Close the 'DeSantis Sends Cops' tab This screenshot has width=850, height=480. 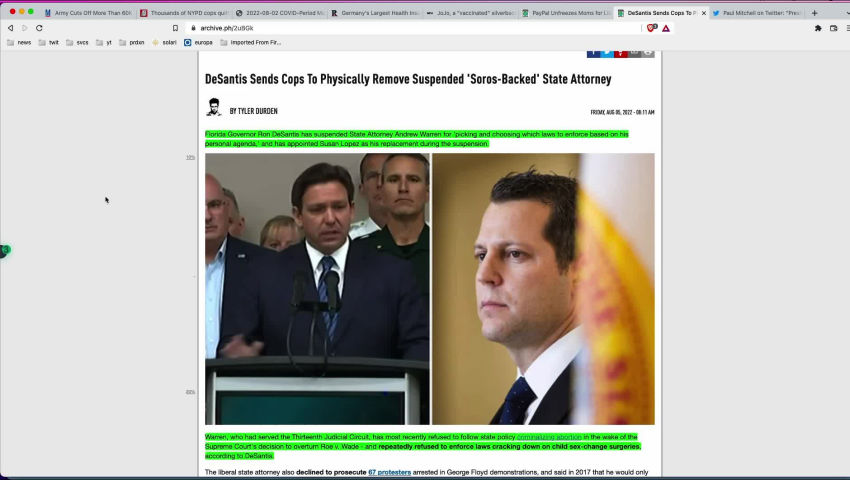(x=704, y=13)
